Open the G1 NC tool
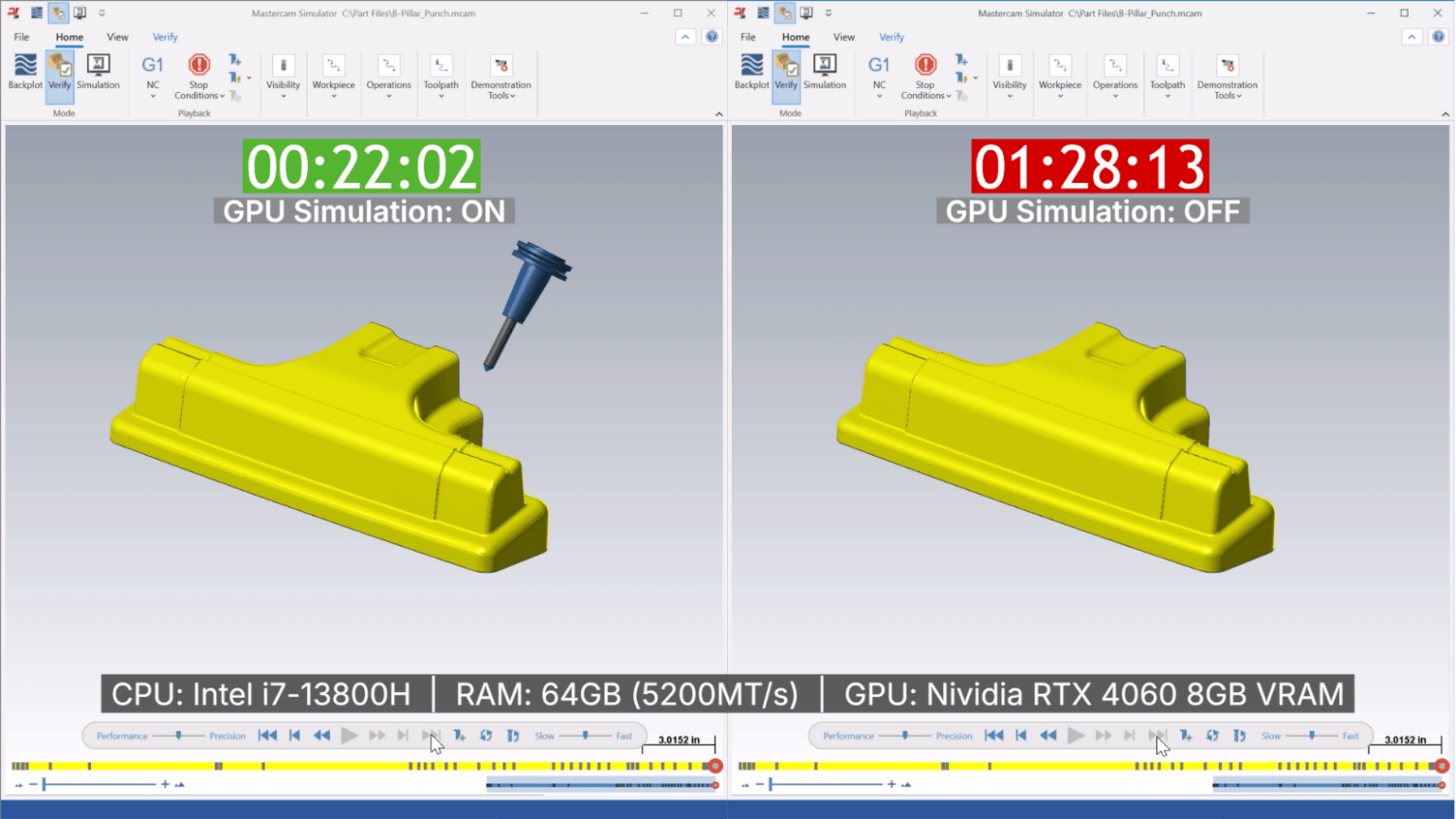The image size is (1456, 819). click(152, 64)
